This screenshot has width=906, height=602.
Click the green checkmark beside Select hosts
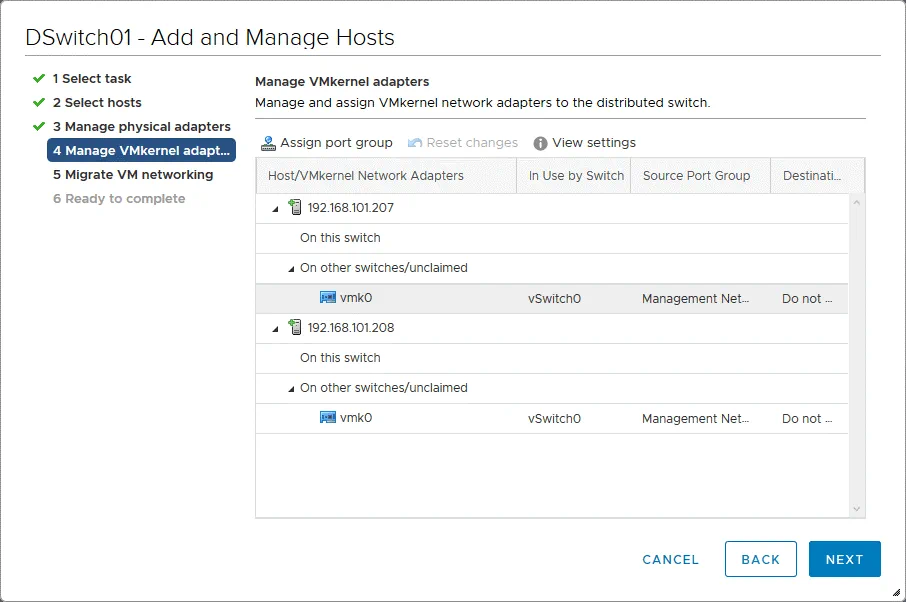coord(38,103)
